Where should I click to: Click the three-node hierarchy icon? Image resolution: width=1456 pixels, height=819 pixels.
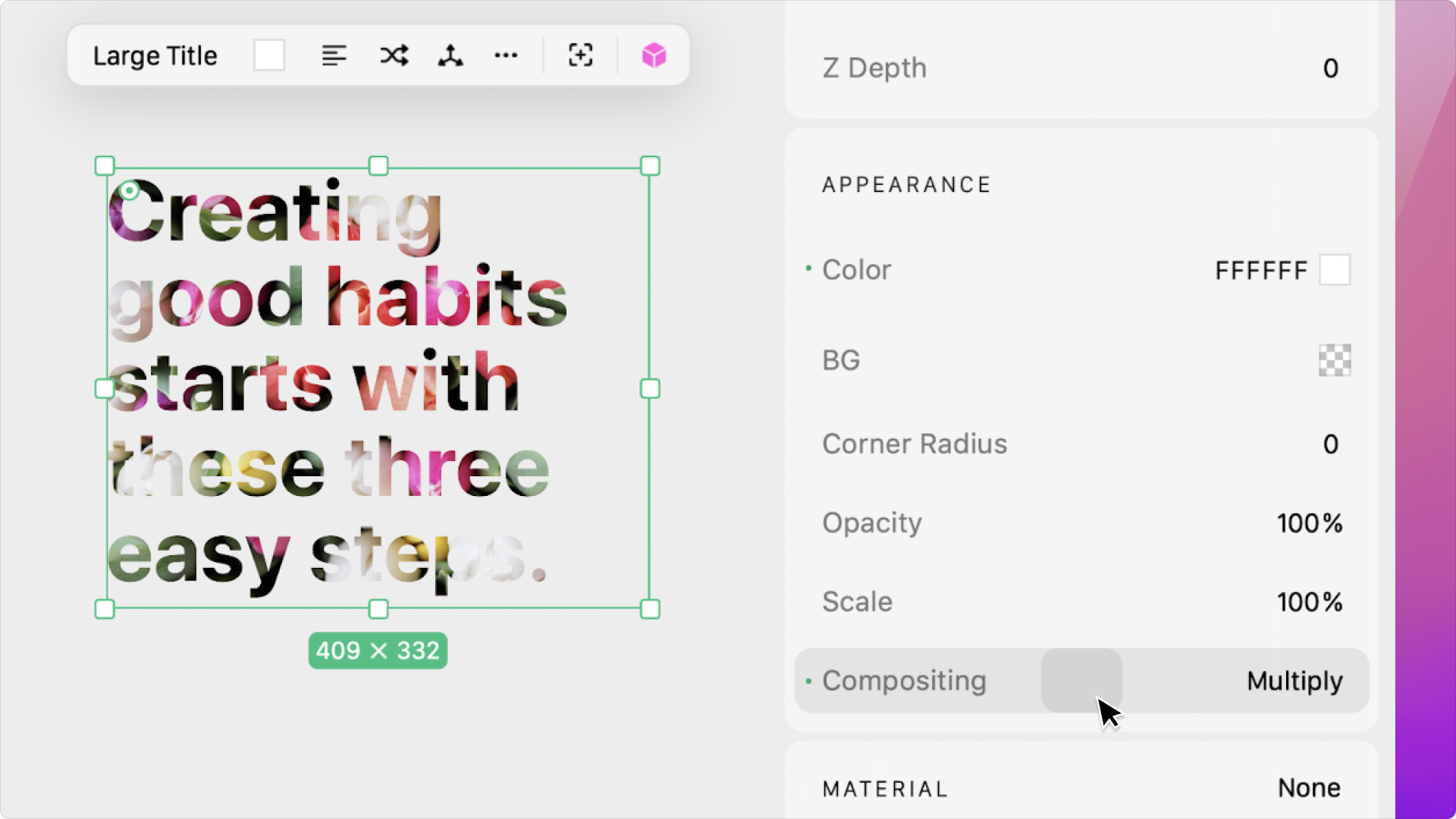450,55
